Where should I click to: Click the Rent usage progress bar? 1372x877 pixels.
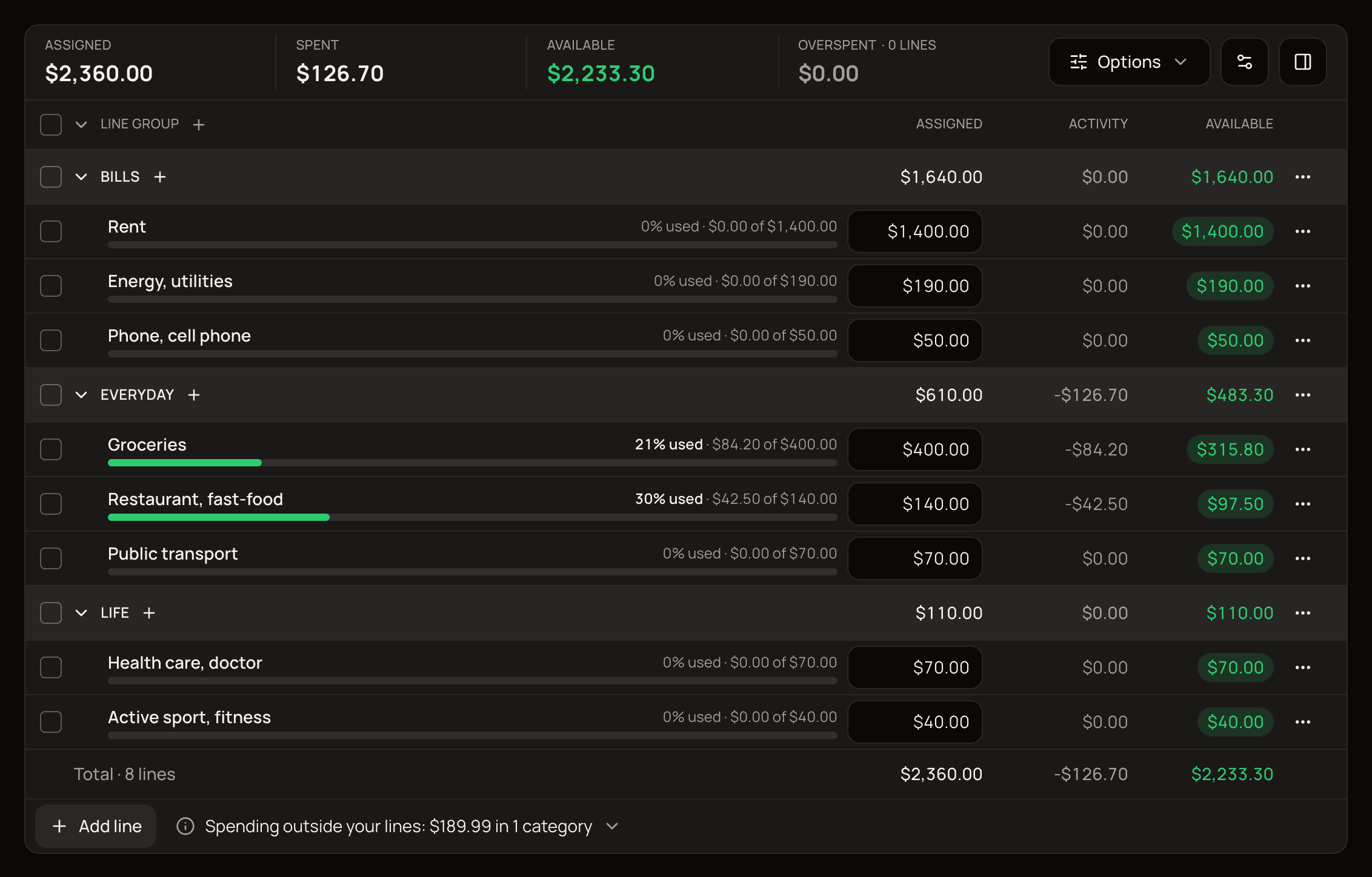[472, 245]
